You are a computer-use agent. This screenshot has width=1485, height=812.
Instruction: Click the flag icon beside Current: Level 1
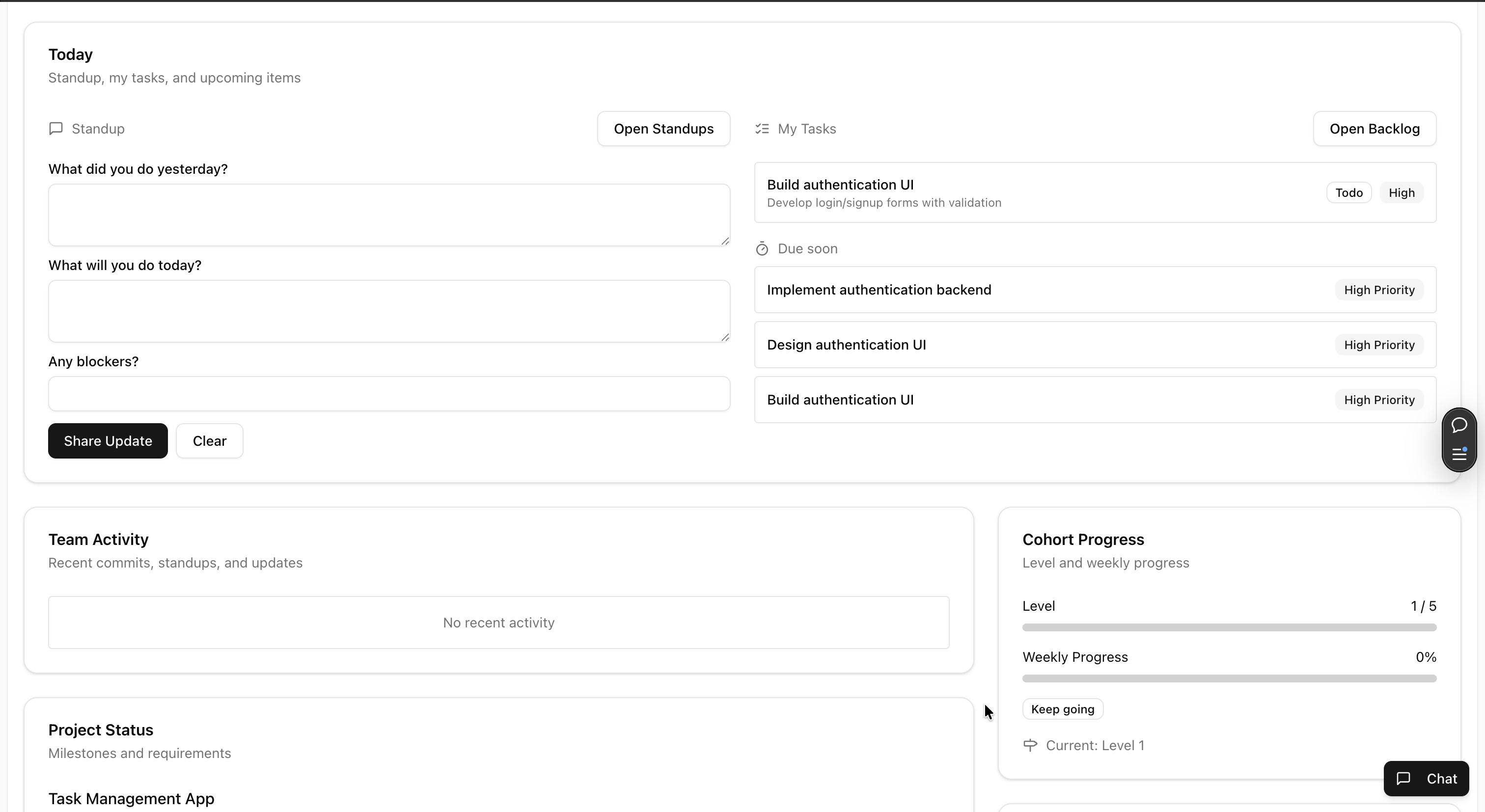point(1030,745)
